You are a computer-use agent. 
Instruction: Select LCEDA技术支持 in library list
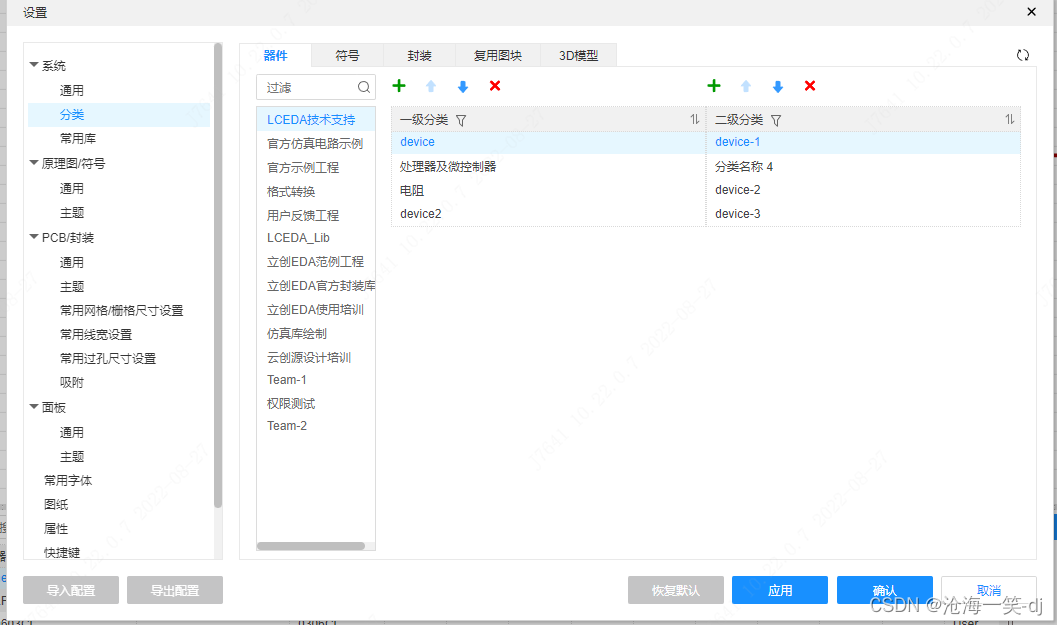(315, 119)
